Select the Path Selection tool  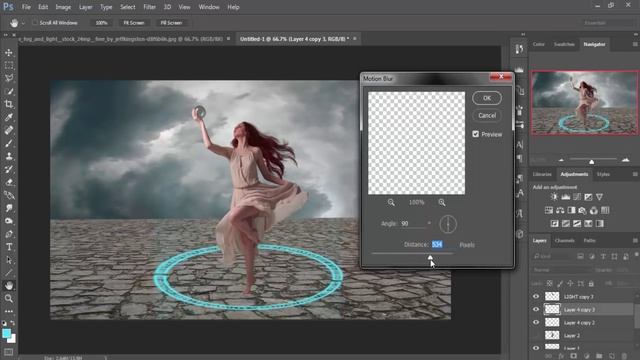point(9,260)
